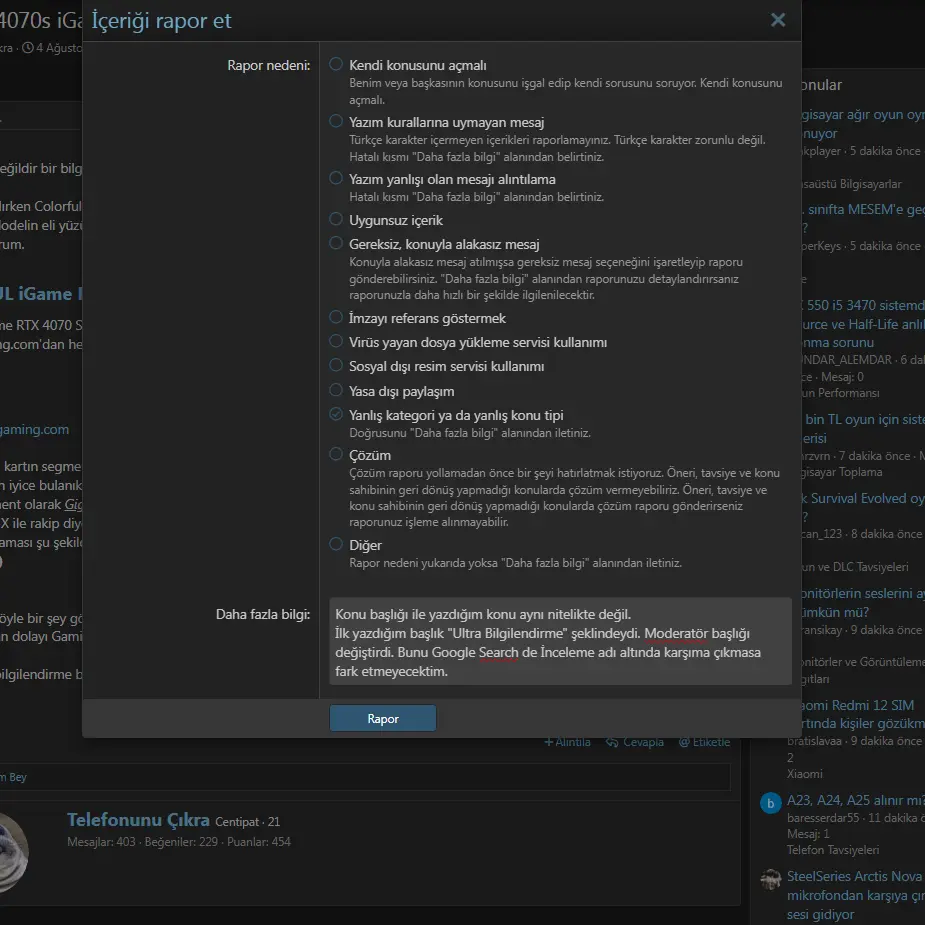Choose 'Yazım yanlışı olan mesajı alıntılama'
The height and width of the screenshot is (925, 925).
click(336, 178)
